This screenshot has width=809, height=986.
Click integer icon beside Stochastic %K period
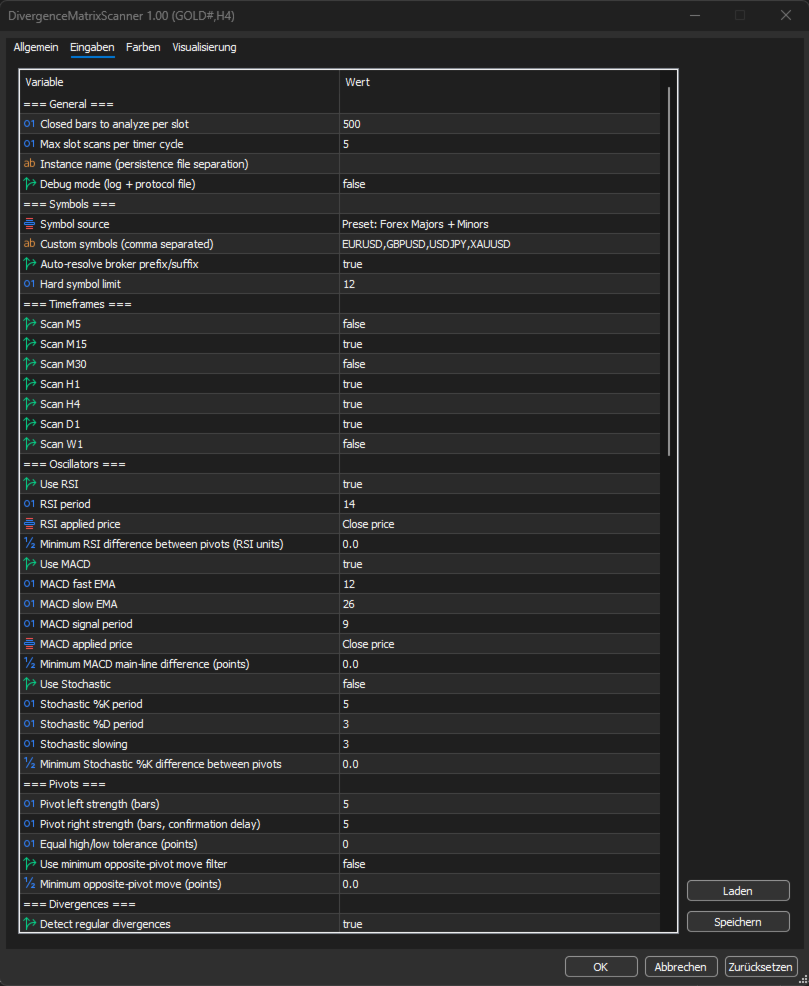pos(30,704)
